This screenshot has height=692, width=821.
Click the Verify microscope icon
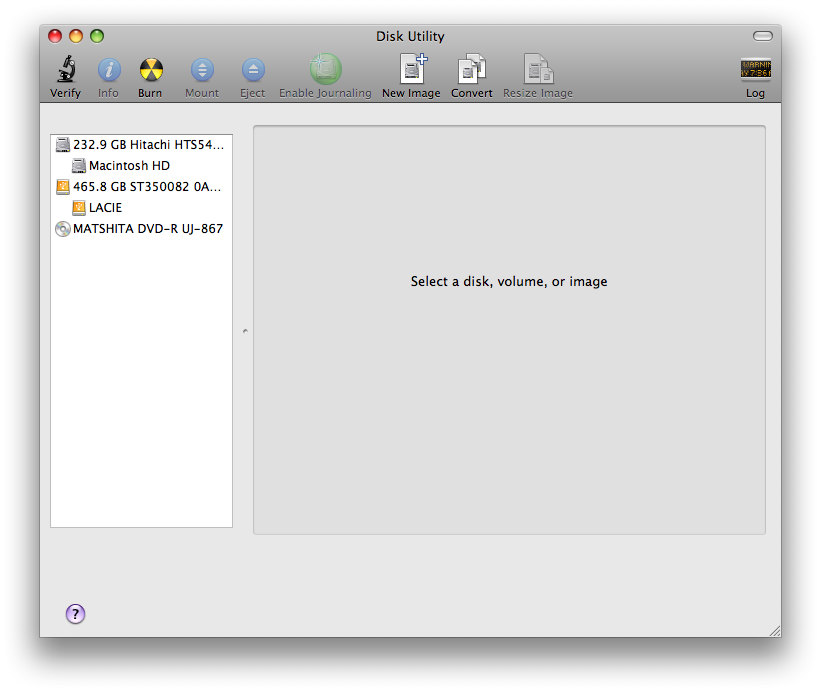coord(66,70)
